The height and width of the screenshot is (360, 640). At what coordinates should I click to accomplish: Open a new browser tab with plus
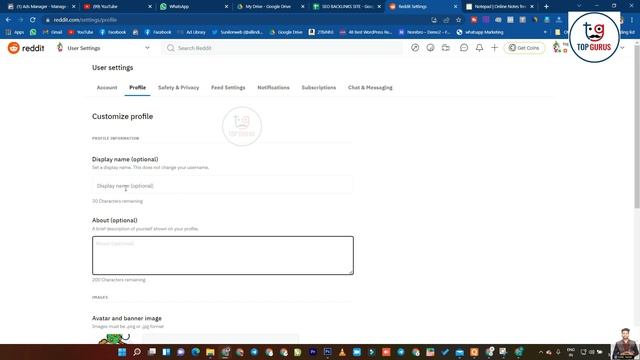point(546,7)
